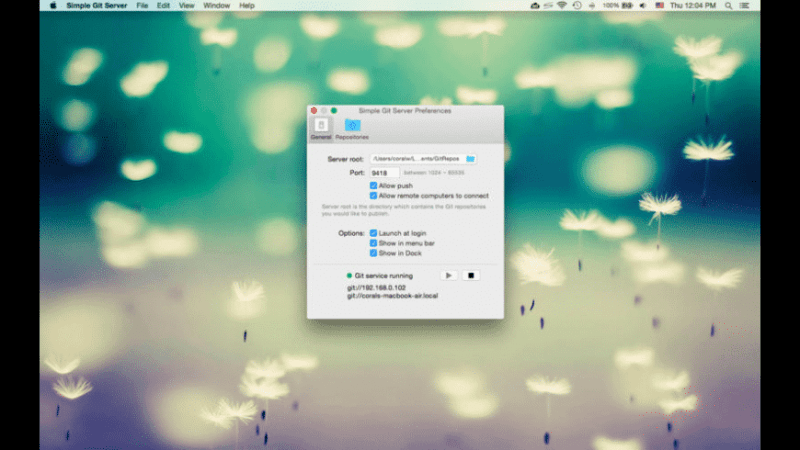Browse for server root folder icon
800x450 pixels.
pyautogui.click(x=470, y=159)
